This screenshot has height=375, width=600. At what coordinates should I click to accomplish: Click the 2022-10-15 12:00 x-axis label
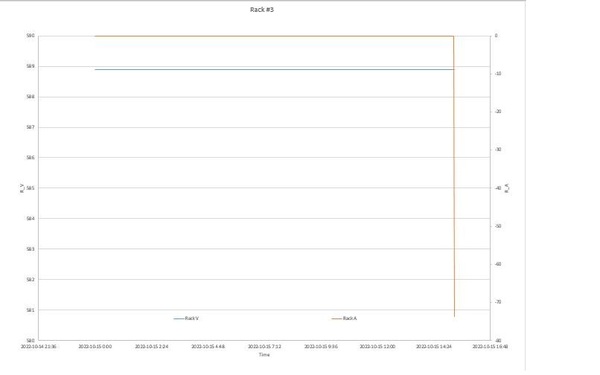point(377,347)
